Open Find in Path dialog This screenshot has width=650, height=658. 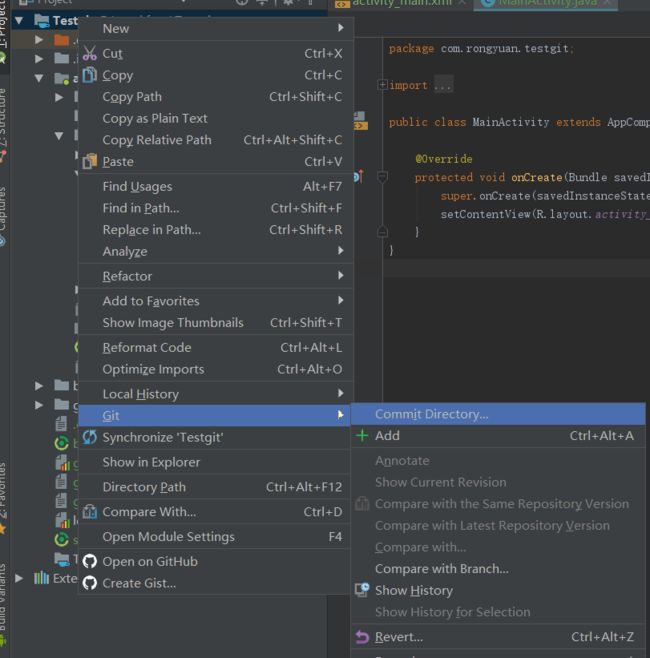click(215, 208)
